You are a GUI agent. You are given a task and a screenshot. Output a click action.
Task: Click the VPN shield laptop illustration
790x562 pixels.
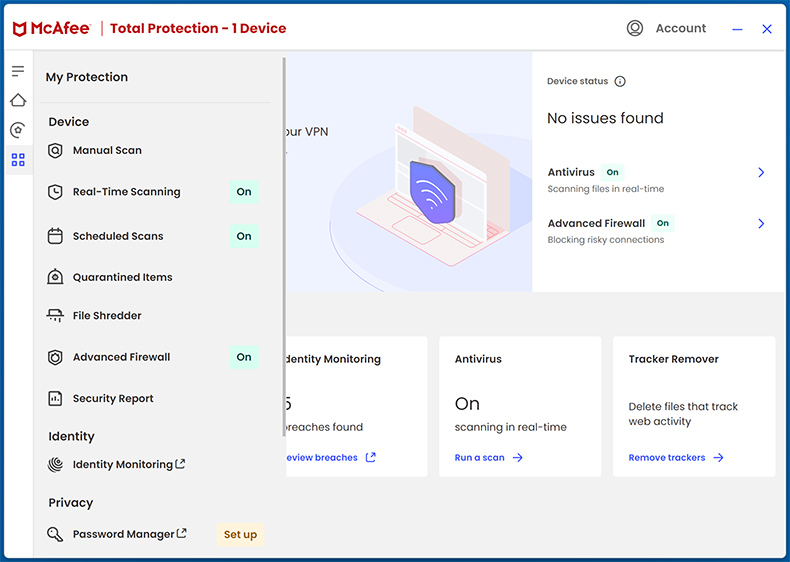coord(432,186)
